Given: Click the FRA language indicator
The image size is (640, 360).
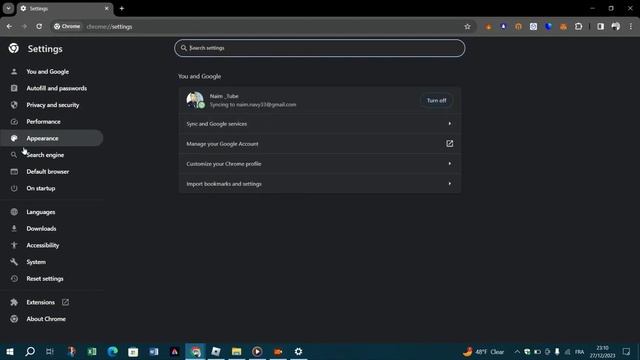Looking at the screenshot, I should coord(580,352).
